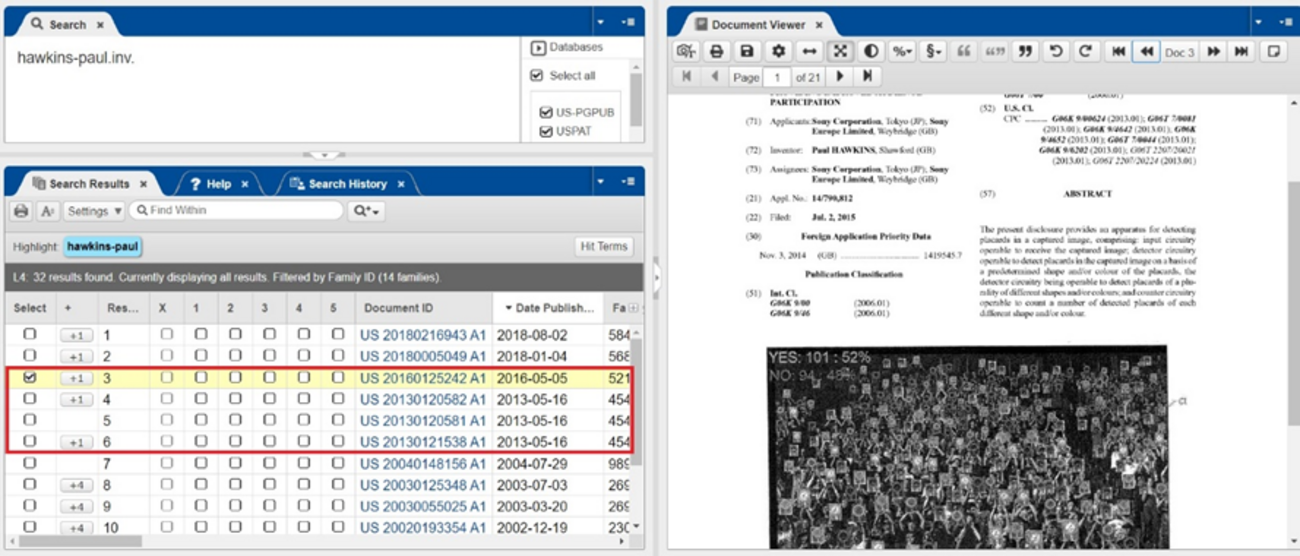Print the search results list
1300x556 pixels.
[x=21, y=211]
